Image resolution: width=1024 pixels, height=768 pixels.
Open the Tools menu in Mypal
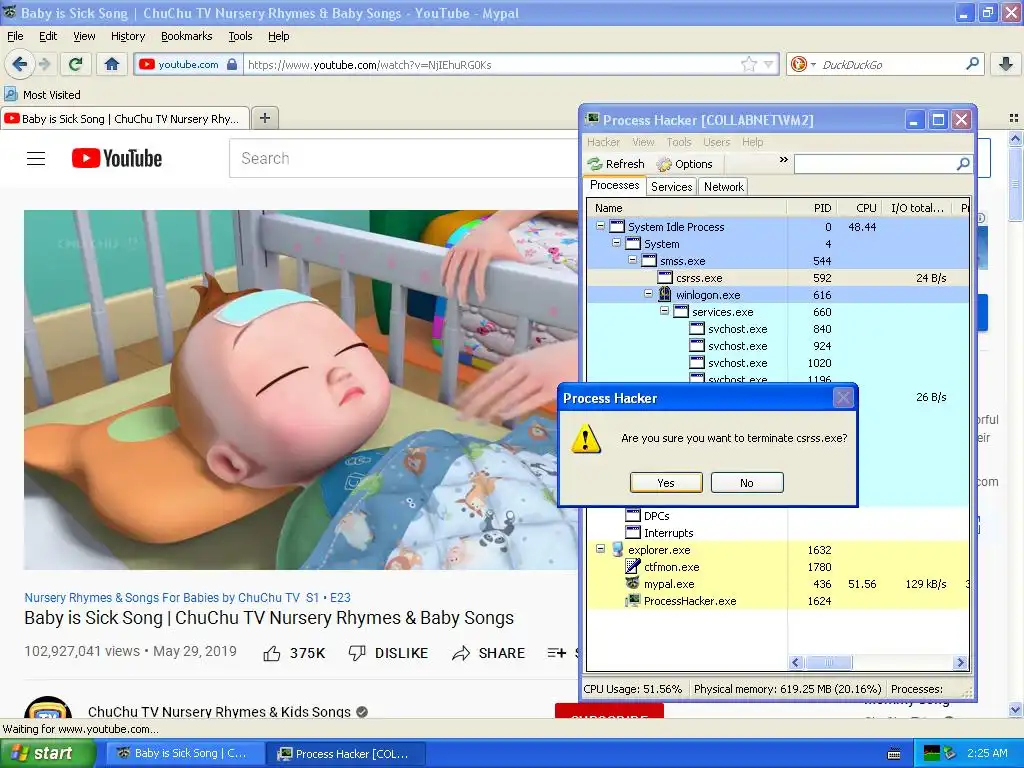coord(240,36)
